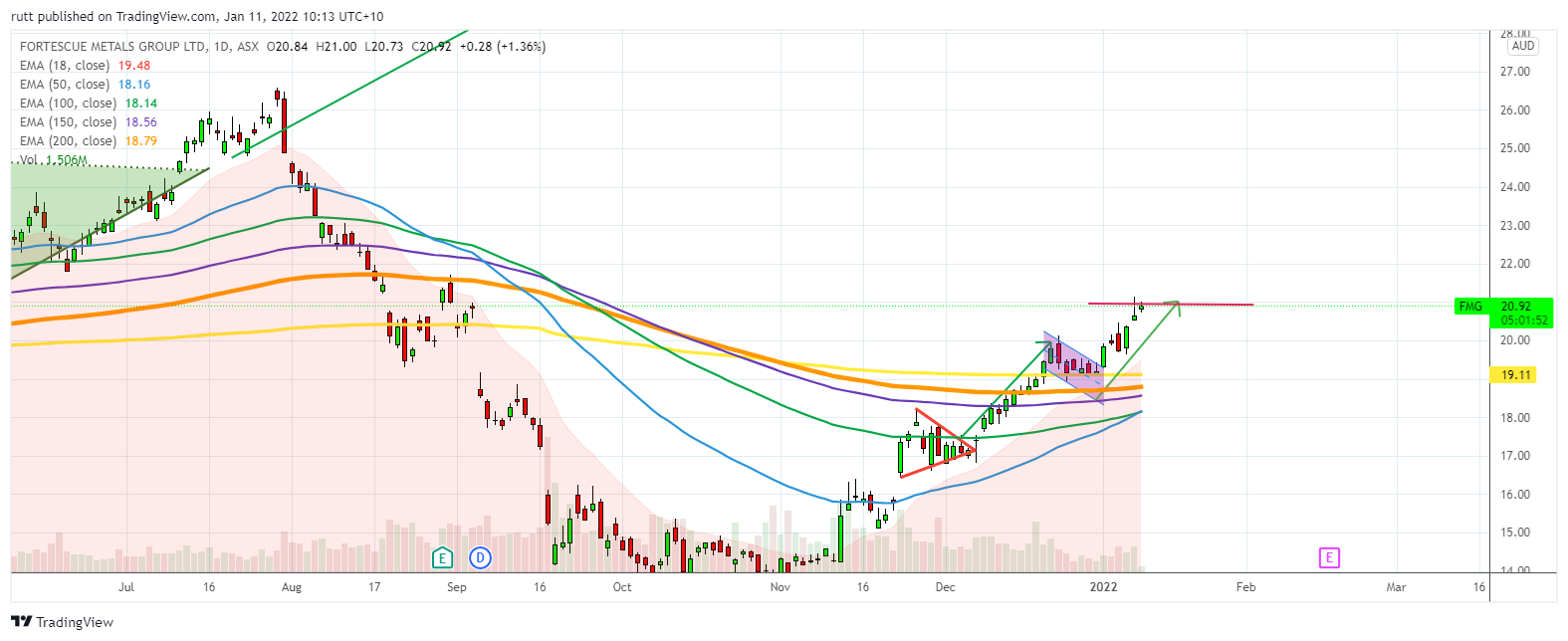1568x641 pixels.
Task: Select the EMA (200, close) indicator legend
Action: (x=88, y=141)
